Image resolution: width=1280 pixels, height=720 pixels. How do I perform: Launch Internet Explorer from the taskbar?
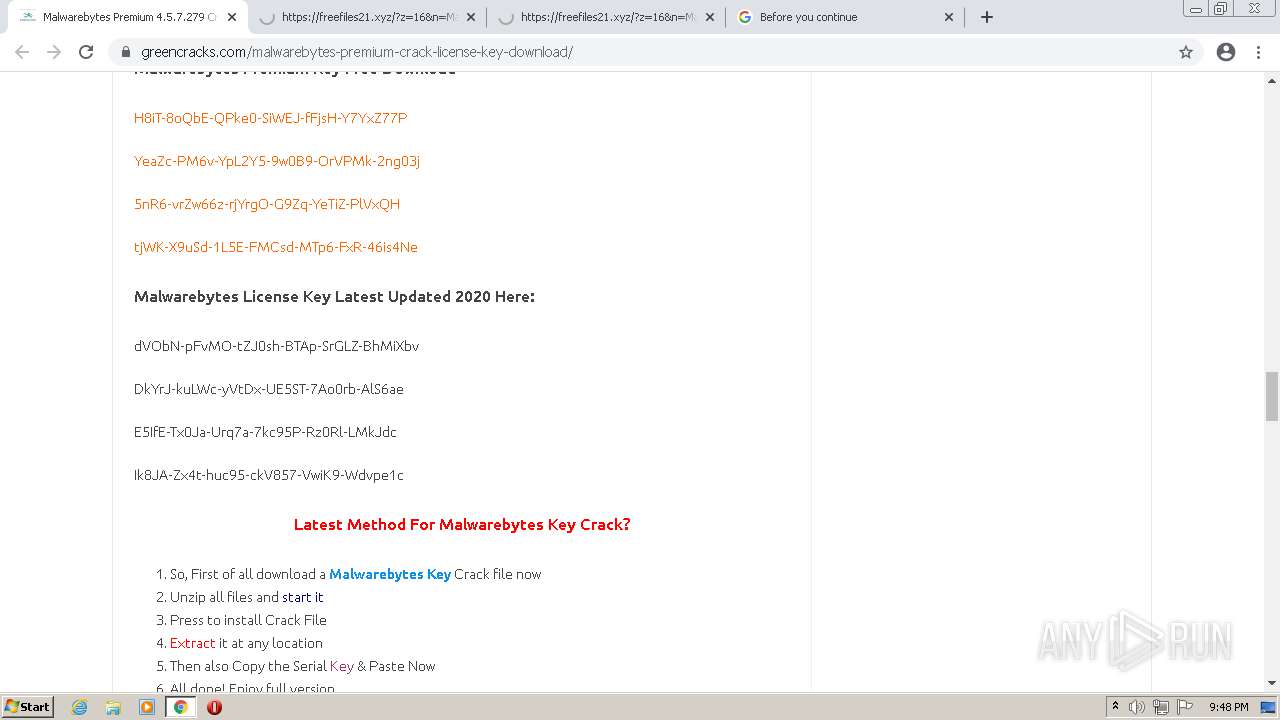coord(80,707)
